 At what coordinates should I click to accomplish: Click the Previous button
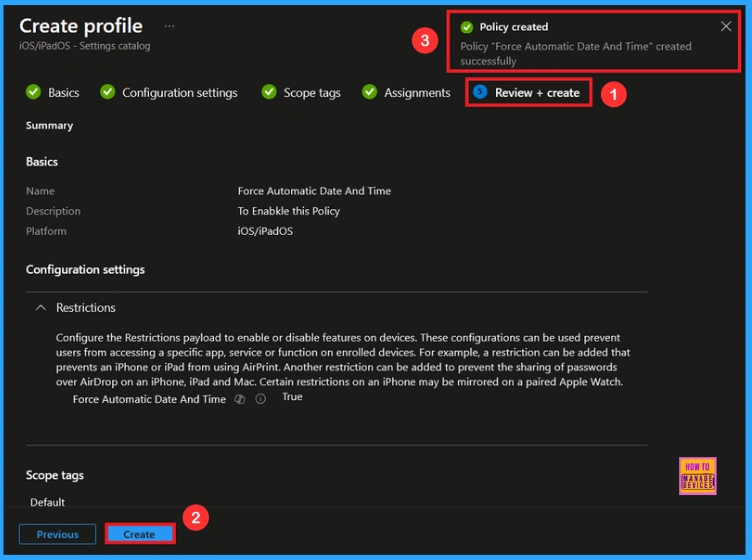58,534
